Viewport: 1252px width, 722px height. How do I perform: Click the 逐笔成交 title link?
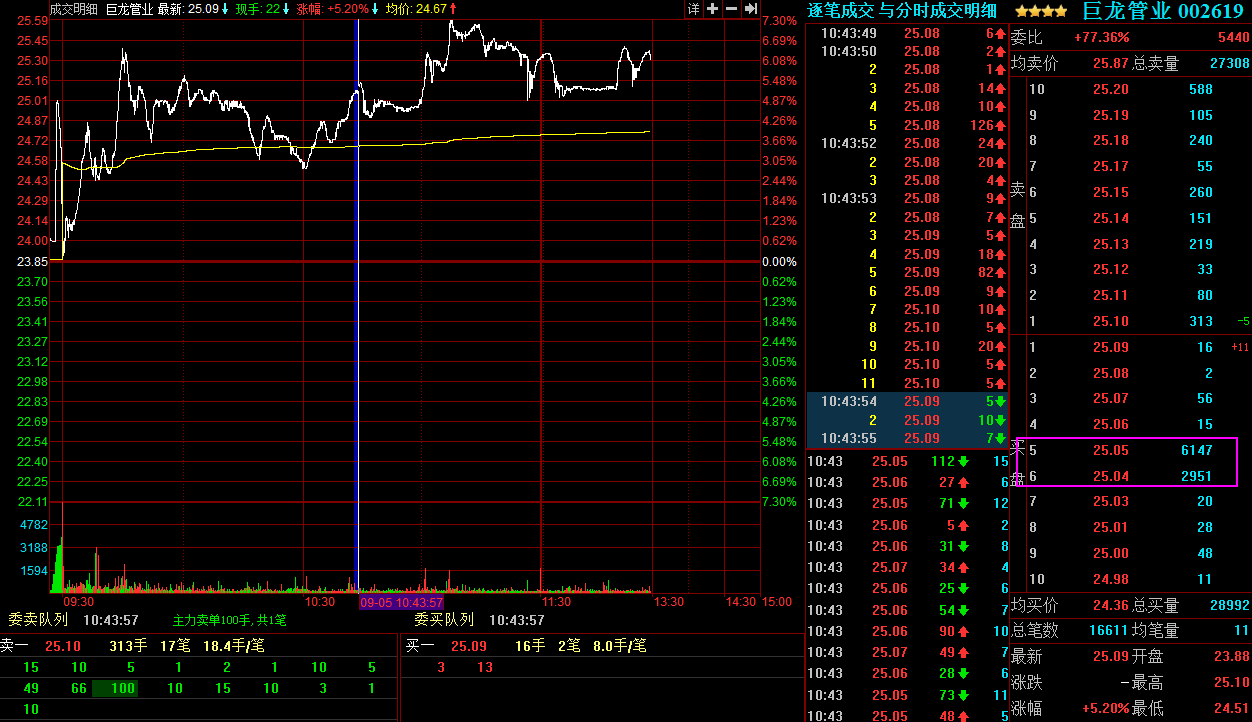[x=841, y=11]
